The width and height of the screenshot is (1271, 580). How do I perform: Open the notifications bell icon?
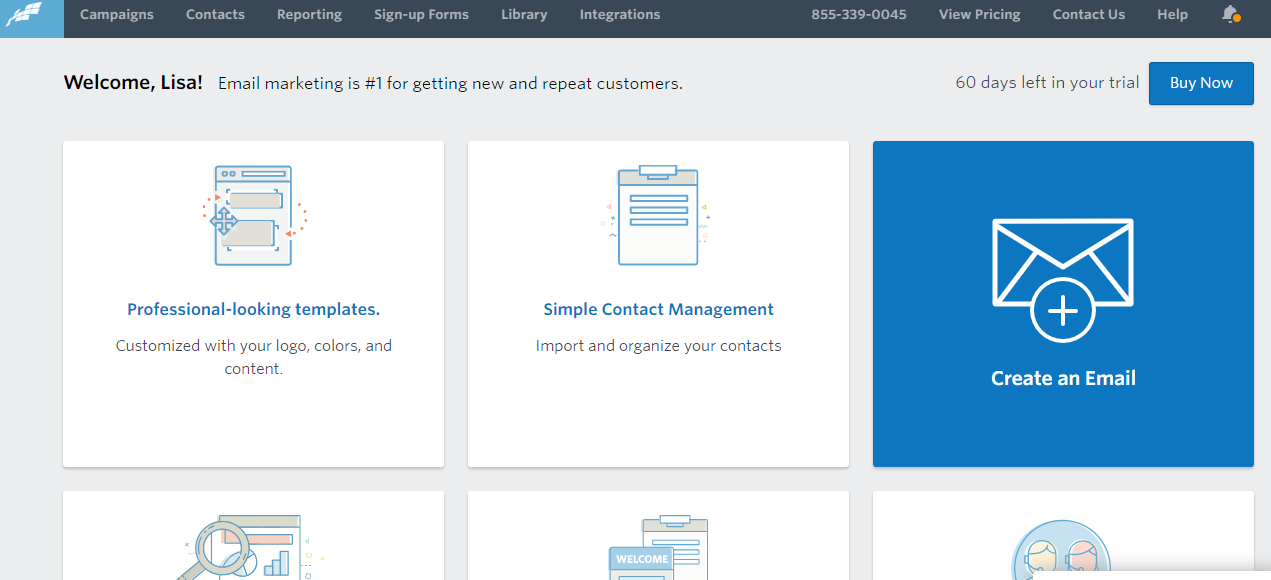coord(1231,14)
